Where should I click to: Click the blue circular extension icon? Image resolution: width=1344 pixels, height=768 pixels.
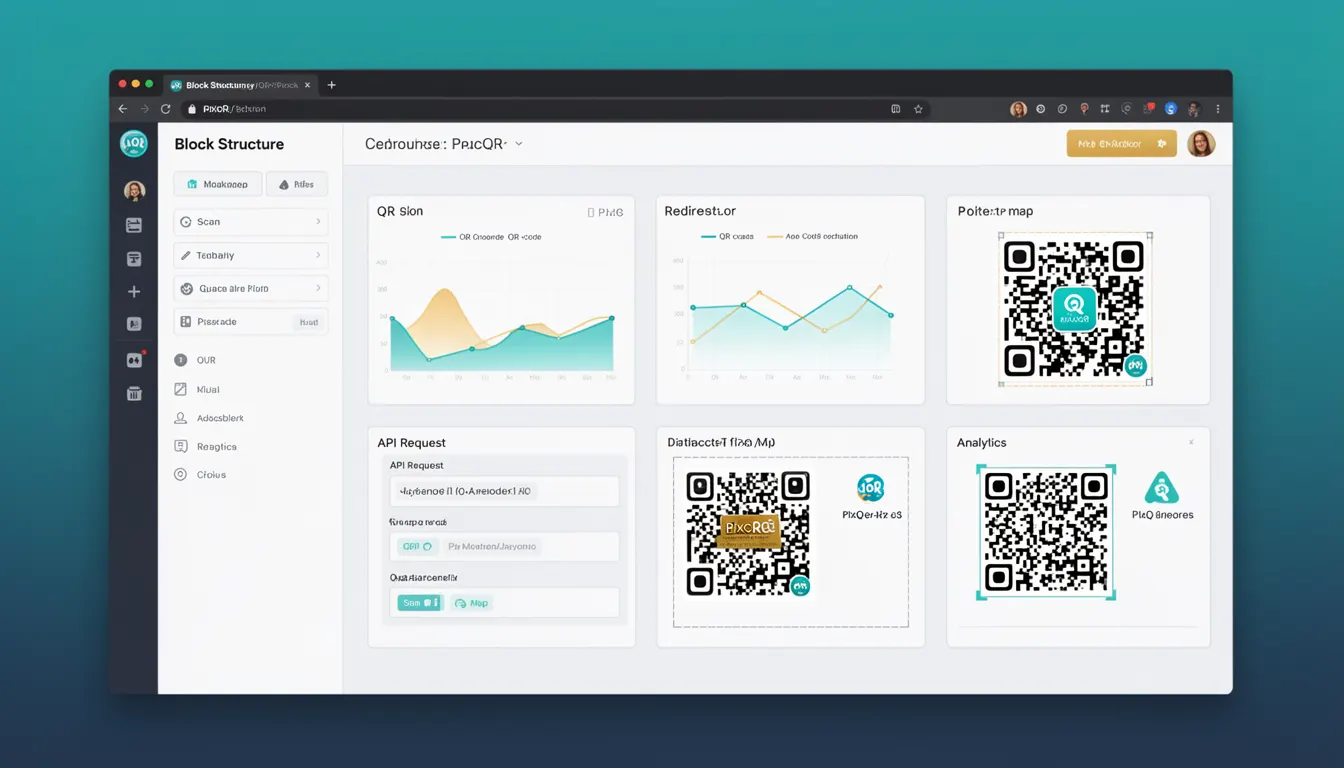pyautogui.click(x=1171, y=109)
